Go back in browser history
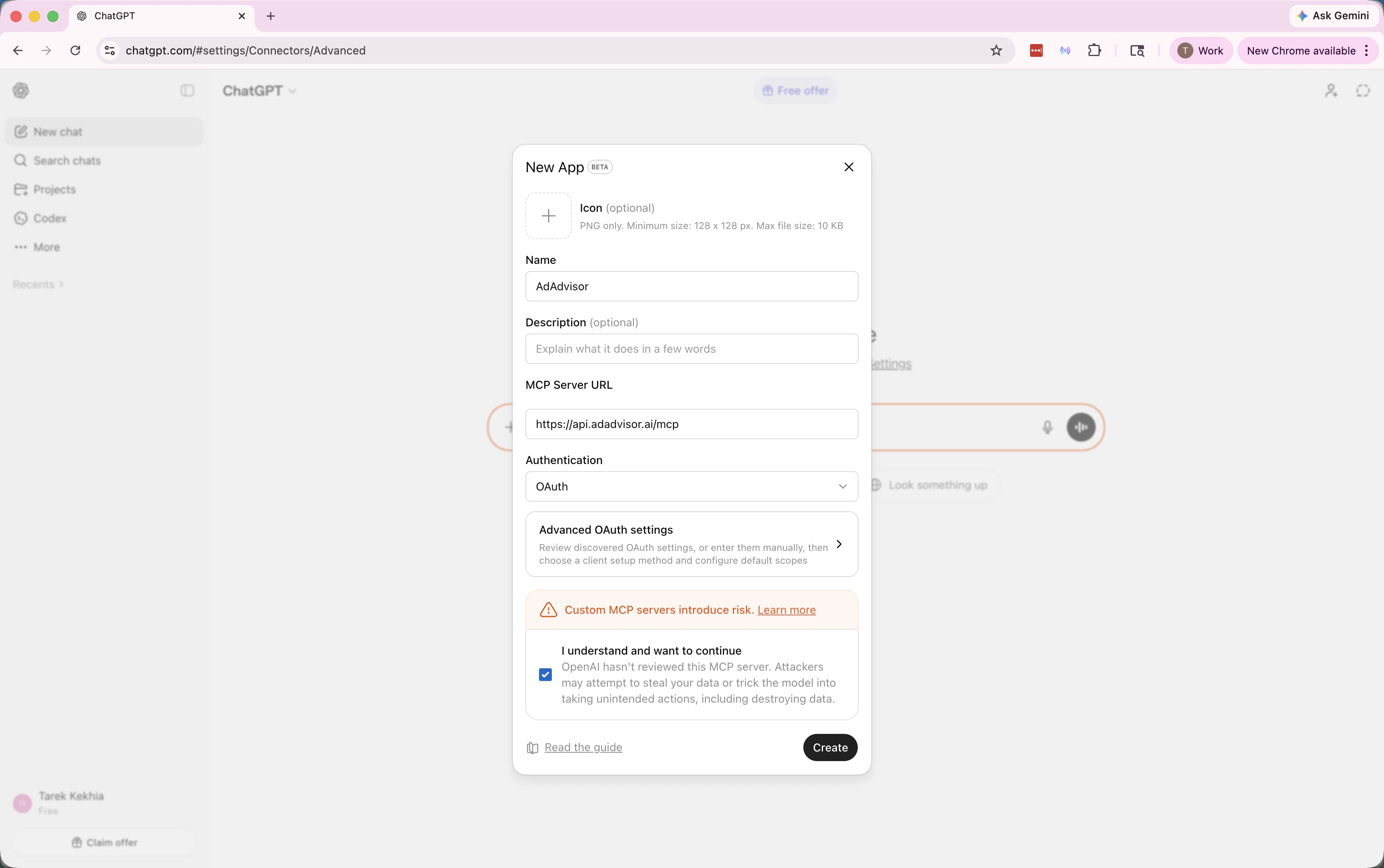This screenshot has width=1384, height=868. [x=18, y=50]
